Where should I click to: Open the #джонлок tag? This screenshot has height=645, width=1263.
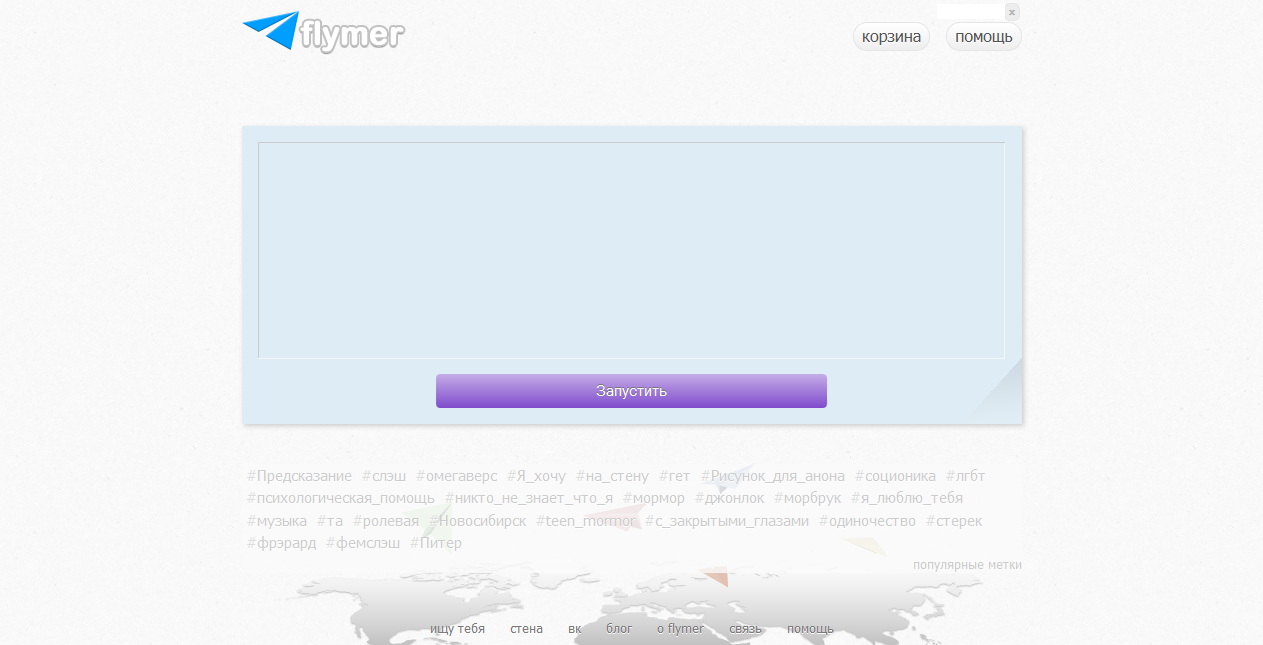point(729,498)
